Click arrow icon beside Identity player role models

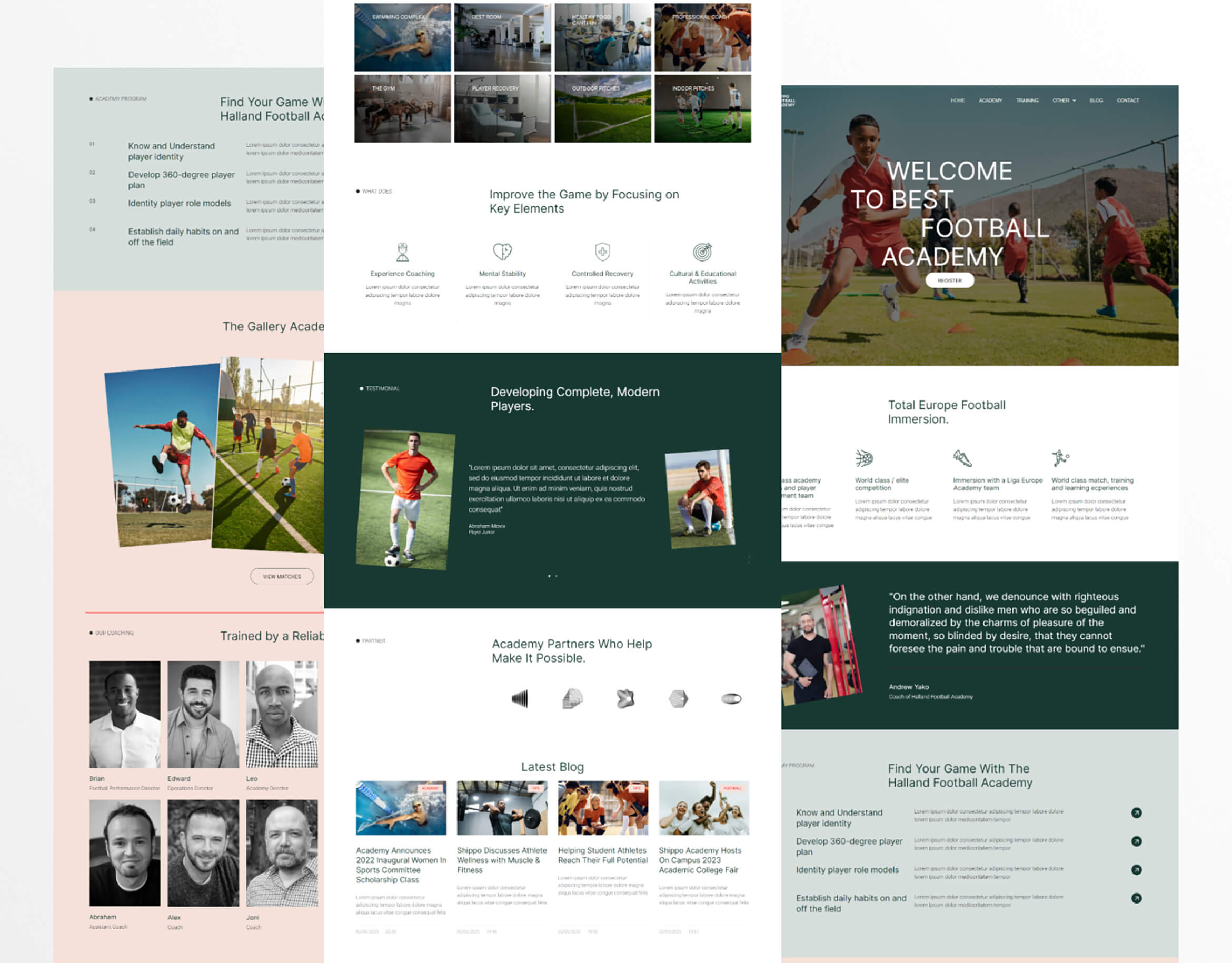click(x=1137, y=869)
